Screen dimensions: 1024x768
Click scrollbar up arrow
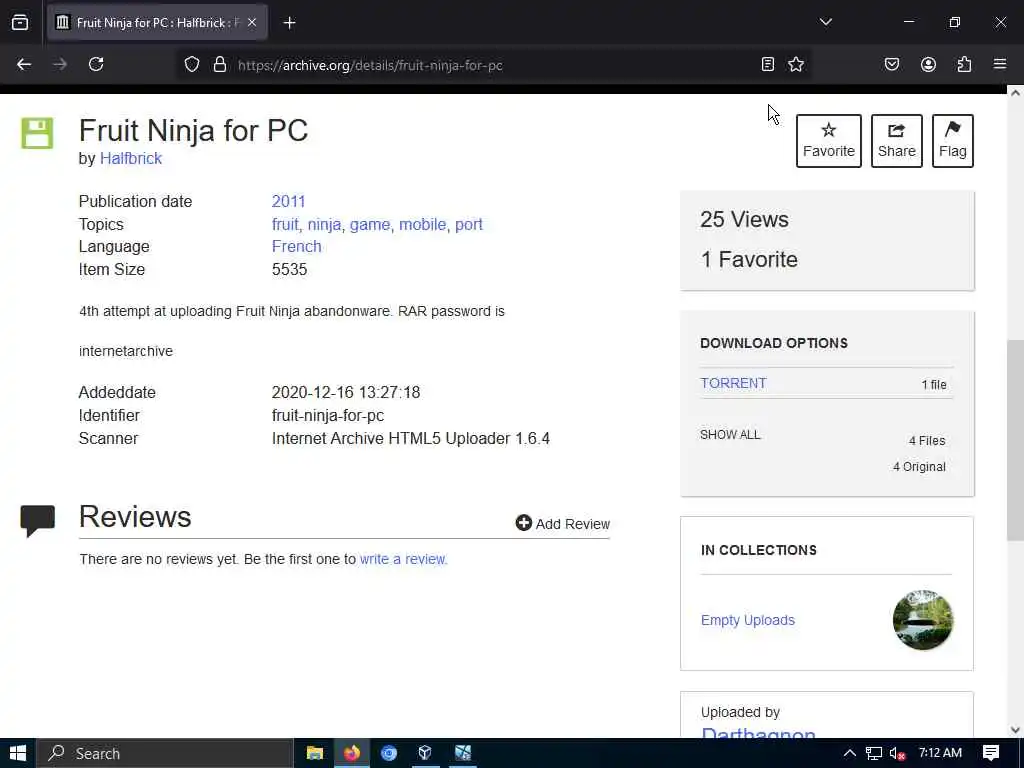1015,93
